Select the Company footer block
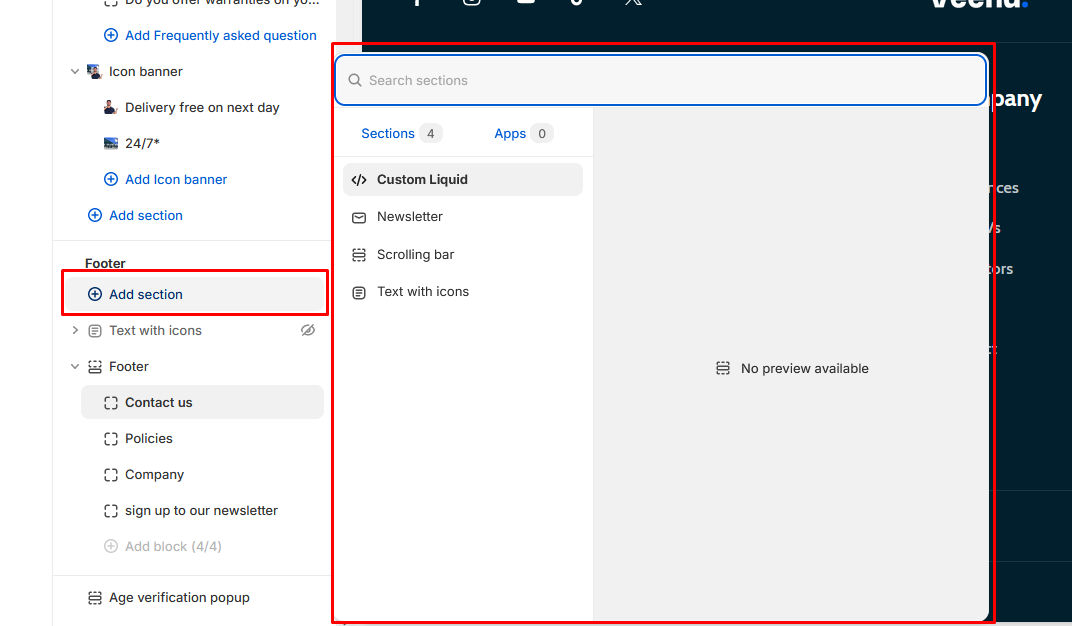Screen dimensions: 1072x626 pos(154,475)
